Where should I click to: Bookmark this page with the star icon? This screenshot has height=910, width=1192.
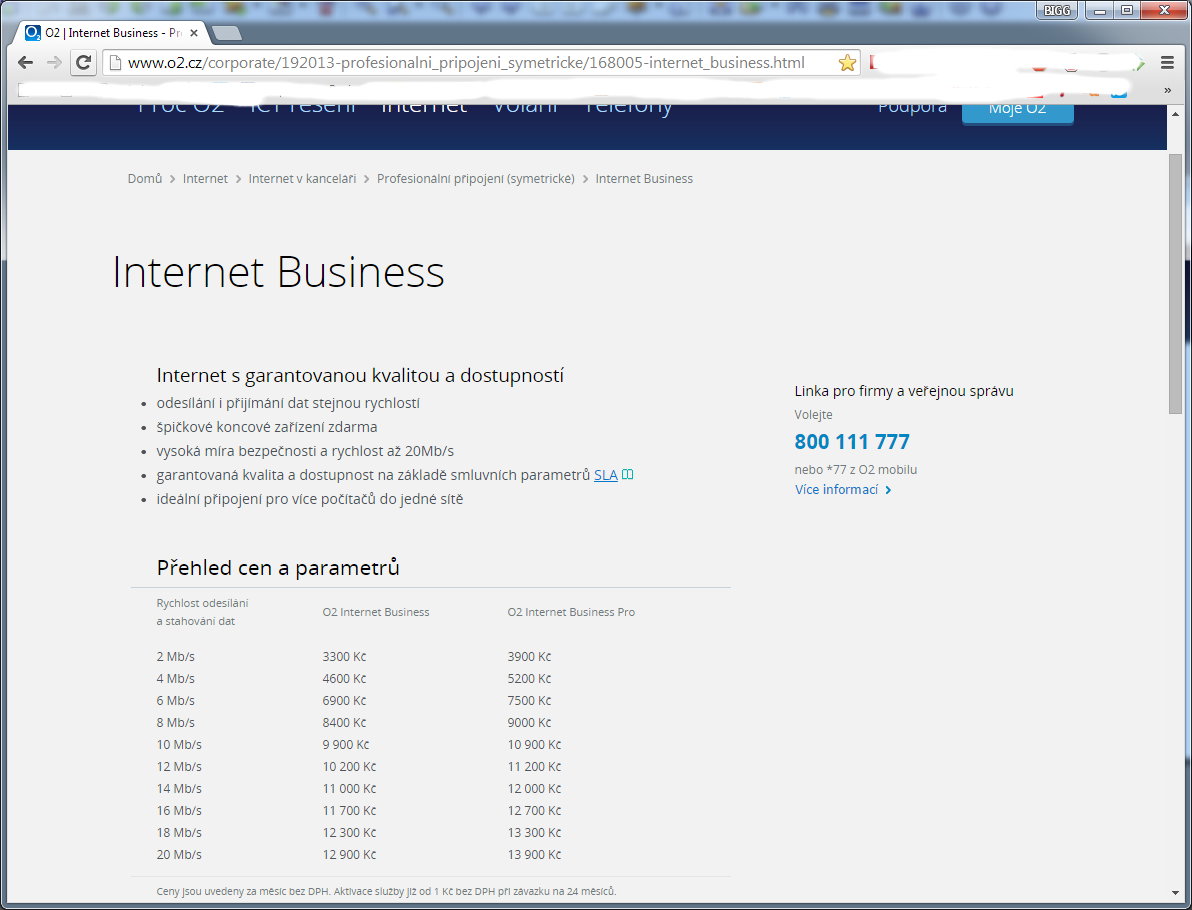click(x=847, y=63)
